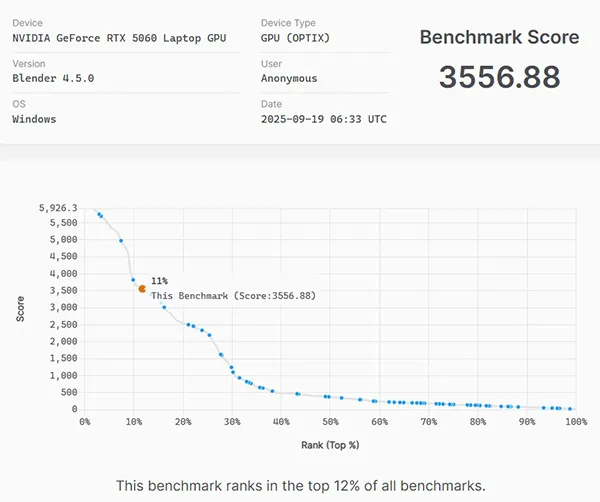Image resolution: width=600 pixels, height=502 pixels.
Task: Click the blue data point just above the orange marker
Action: [133, 279]
